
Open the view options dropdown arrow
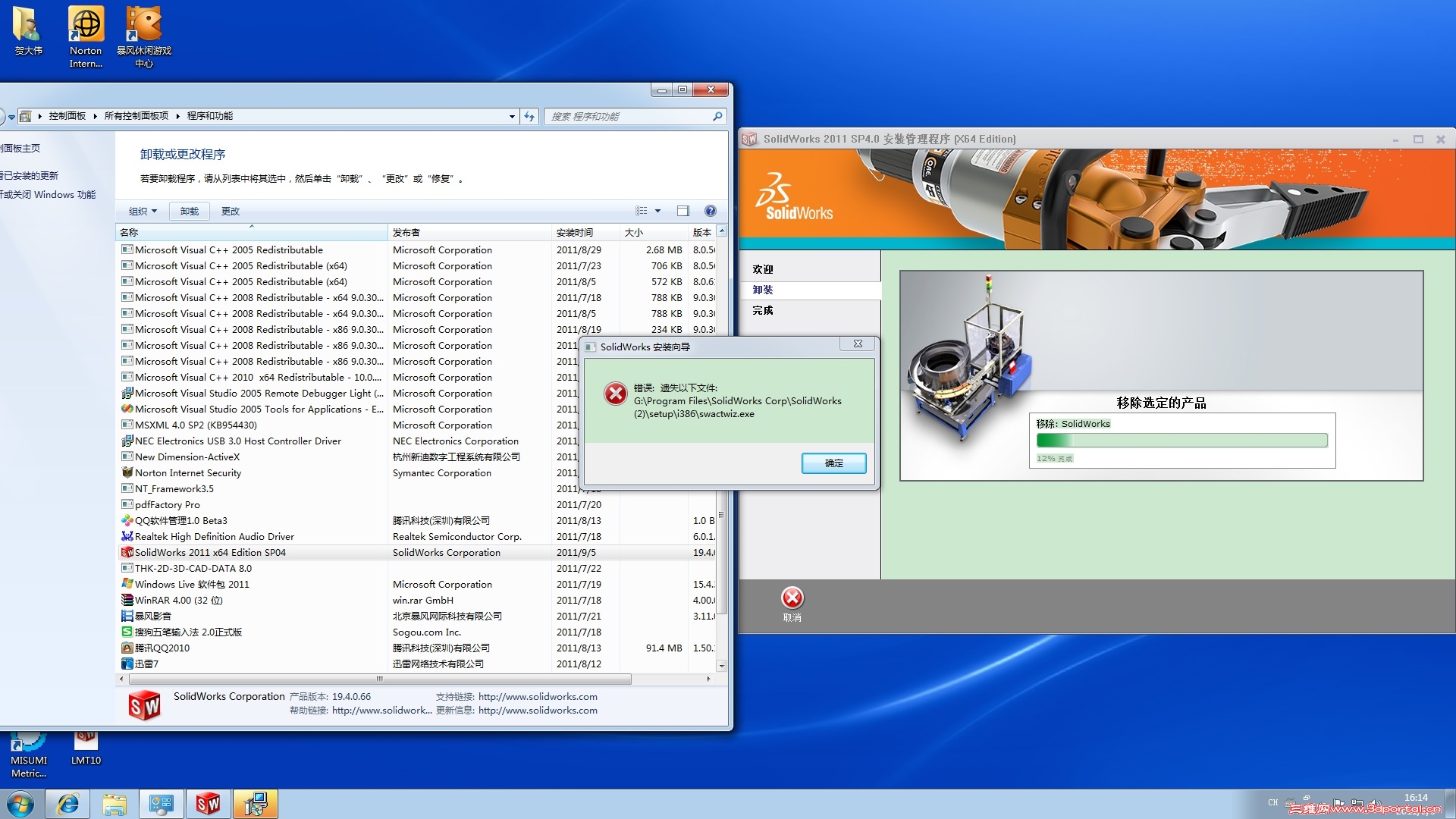[657, 211]
